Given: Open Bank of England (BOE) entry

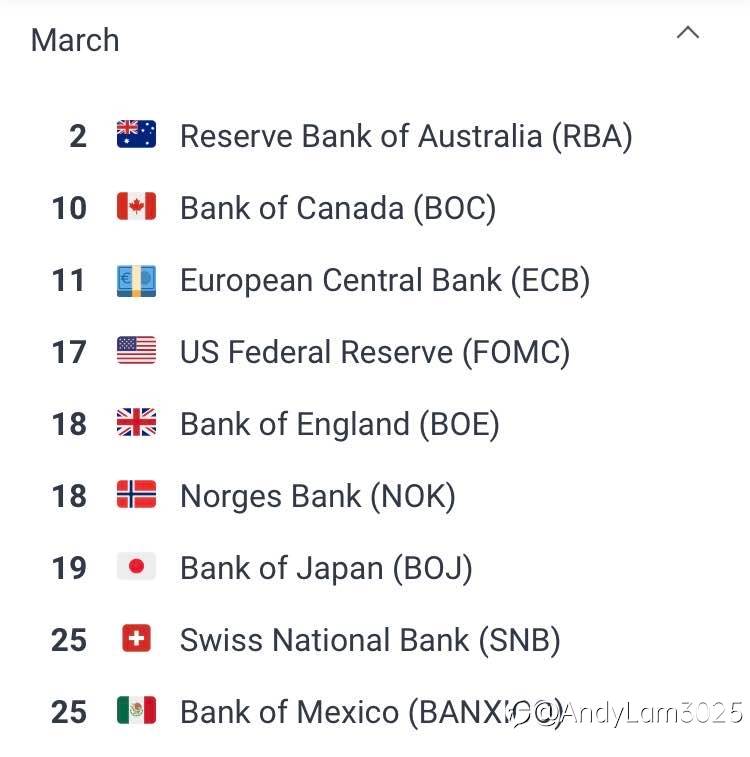Looking at the screenshot, I should coord(340,425).
